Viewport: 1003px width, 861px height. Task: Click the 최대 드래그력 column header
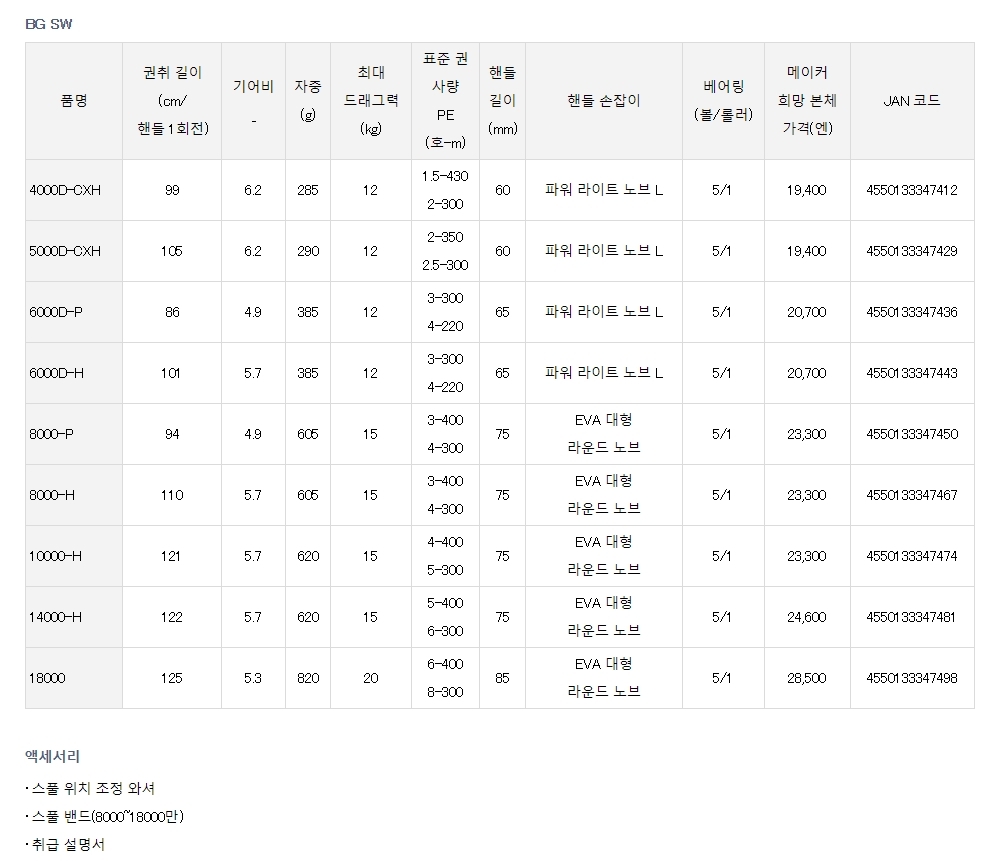pos(370,100)
